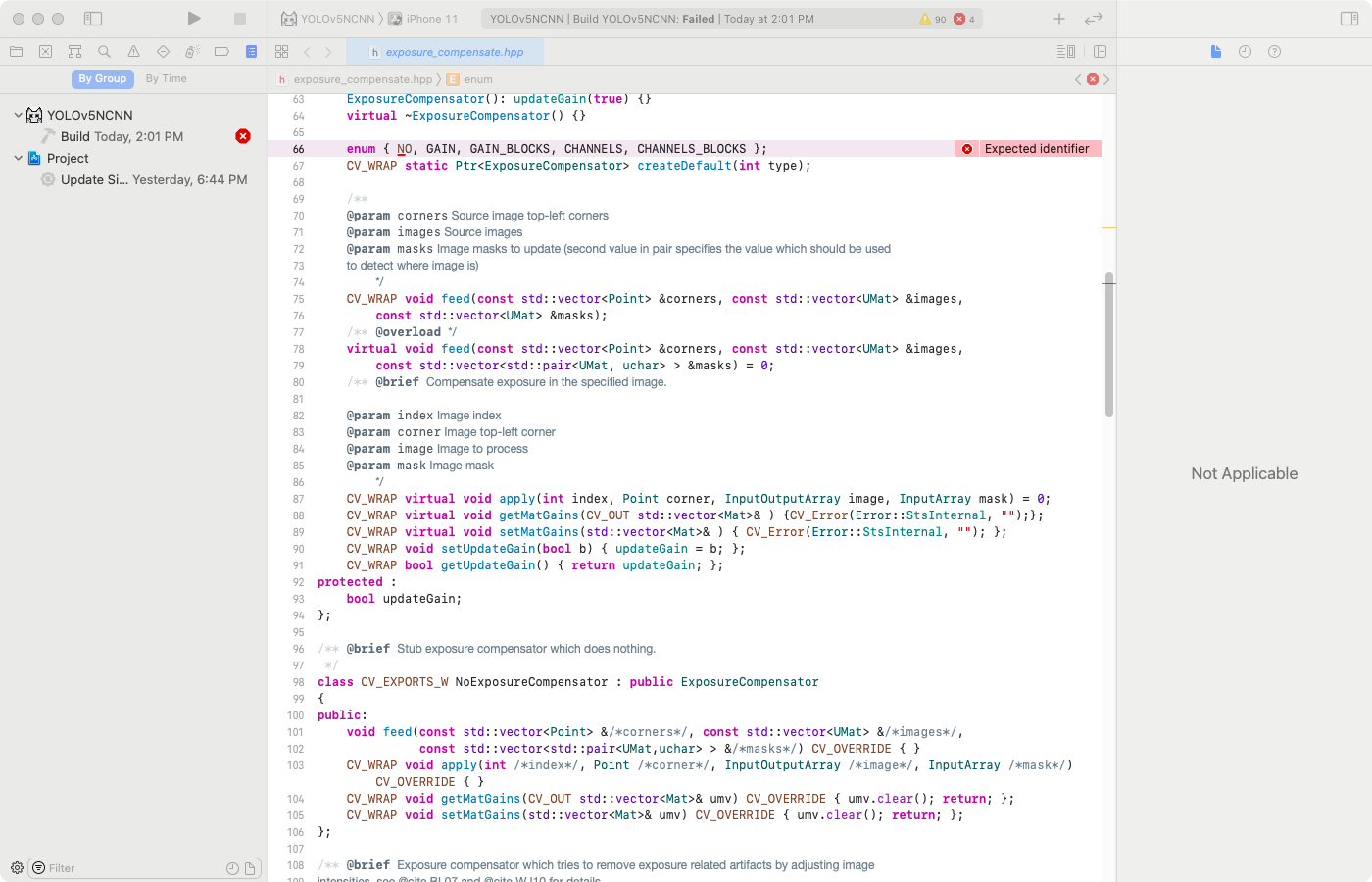
Task: Click NoExposureCompensator class name
Action: click(x=531, y=682)
